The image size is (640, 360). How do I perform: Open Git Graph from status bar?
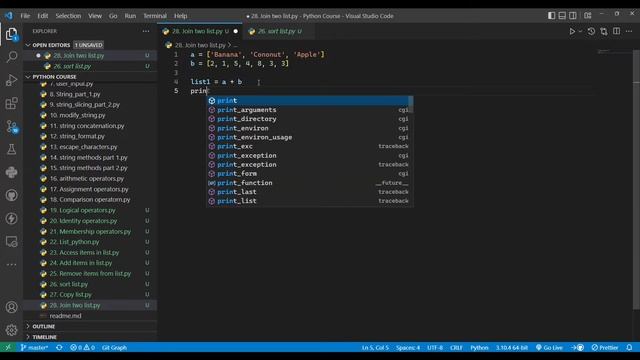tap(114, 347)
